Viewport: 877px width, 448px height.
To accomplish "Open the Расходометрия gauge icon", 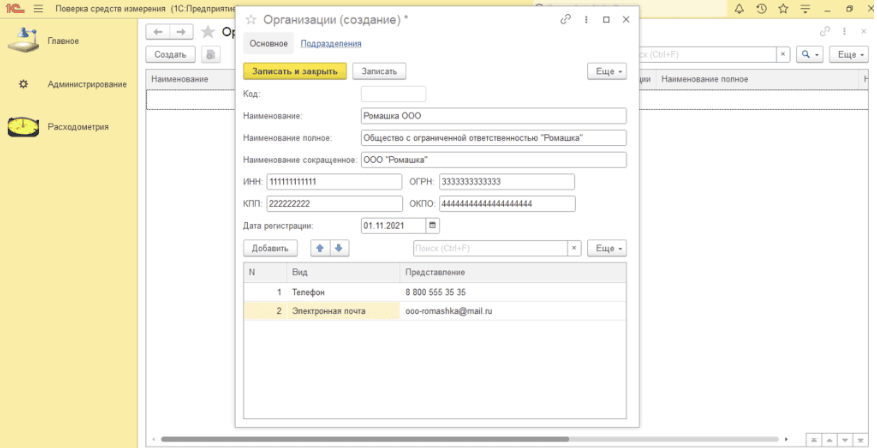I will [x=23, y=127].
